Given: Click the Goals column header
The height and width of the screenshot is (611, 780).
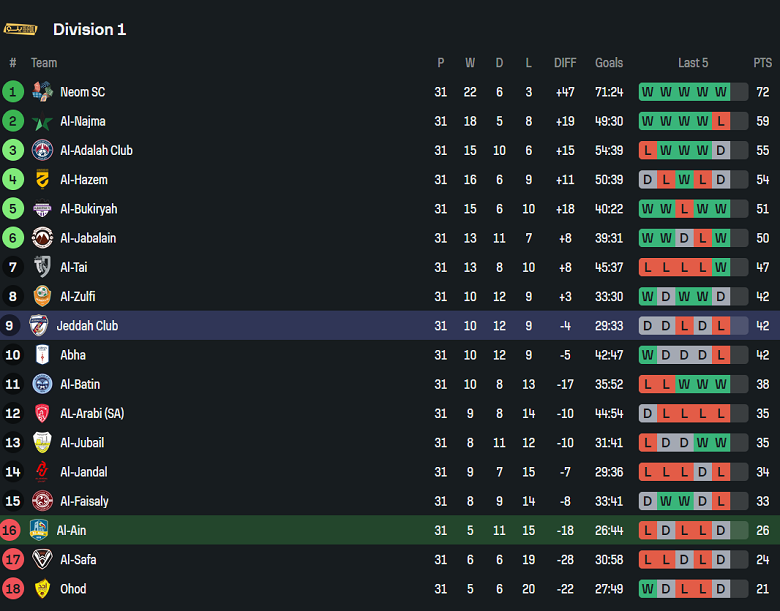Looking at the screenshot, I should coord(609,63).
